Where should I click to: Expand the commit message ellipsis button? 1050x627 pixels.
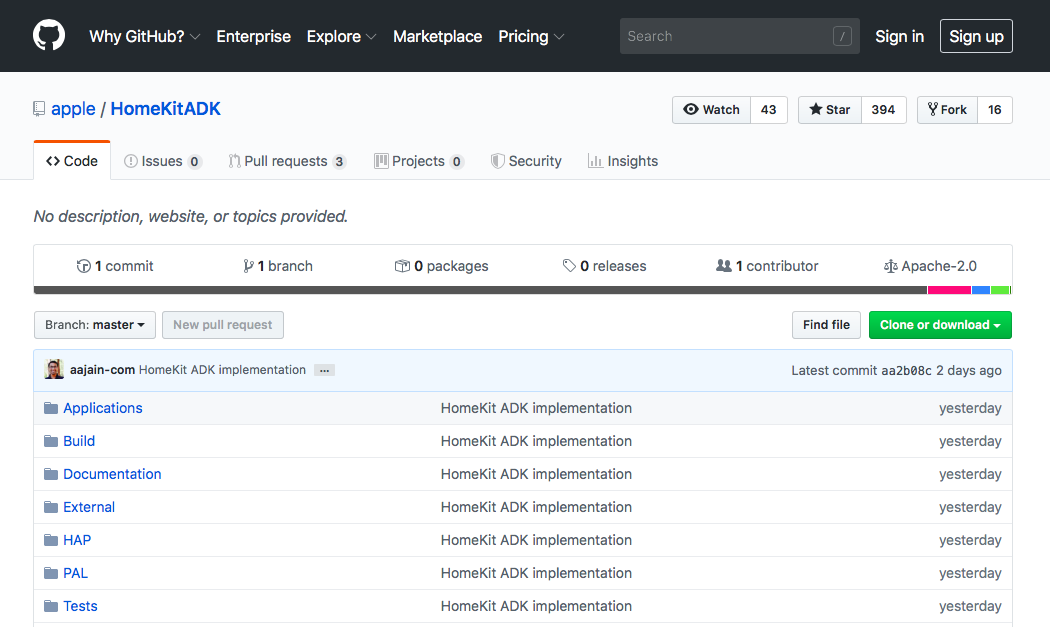[324, 370]
